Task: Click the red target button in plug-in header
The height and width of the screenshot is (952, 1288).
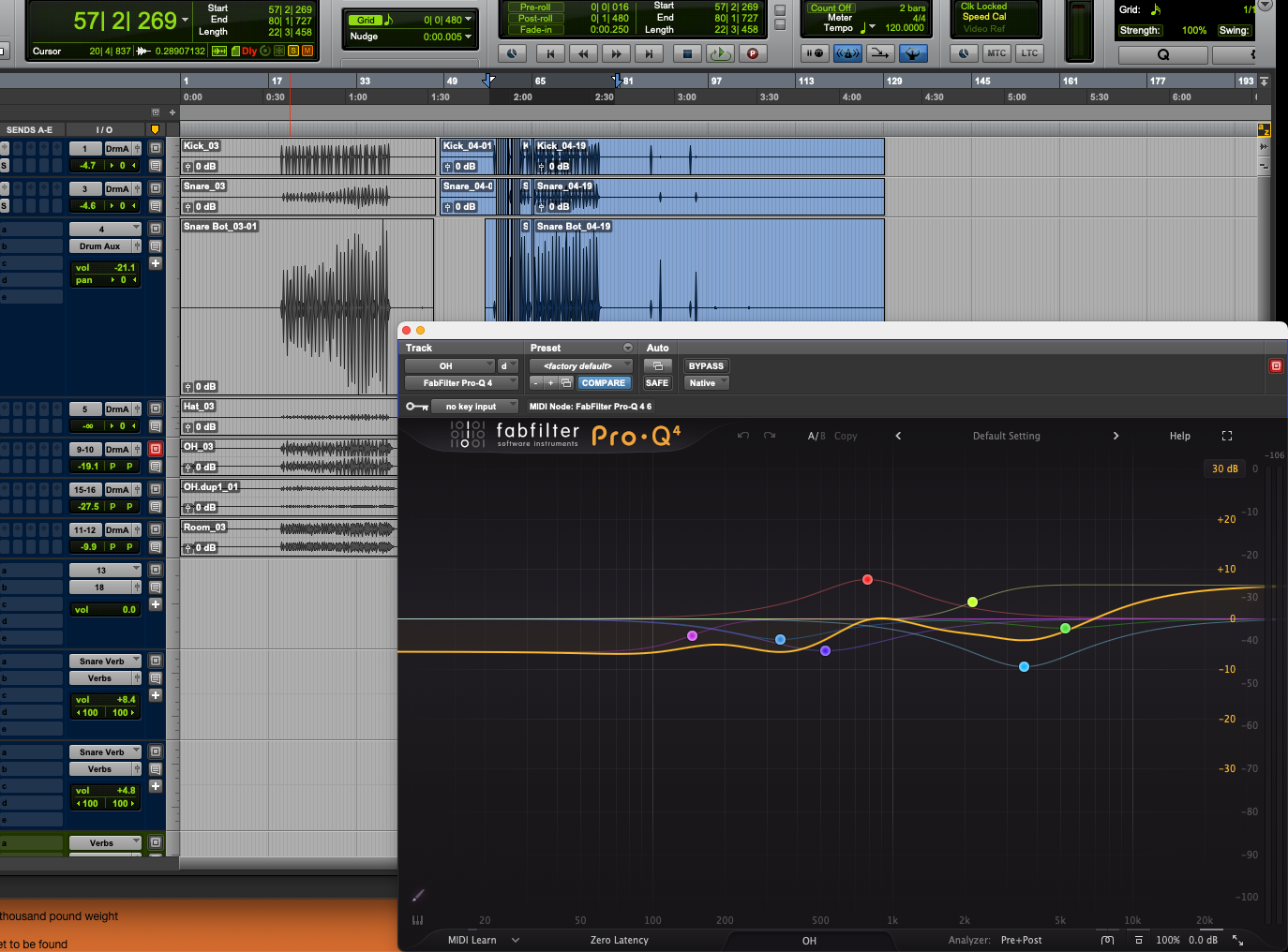Action: click(1276, 366)
